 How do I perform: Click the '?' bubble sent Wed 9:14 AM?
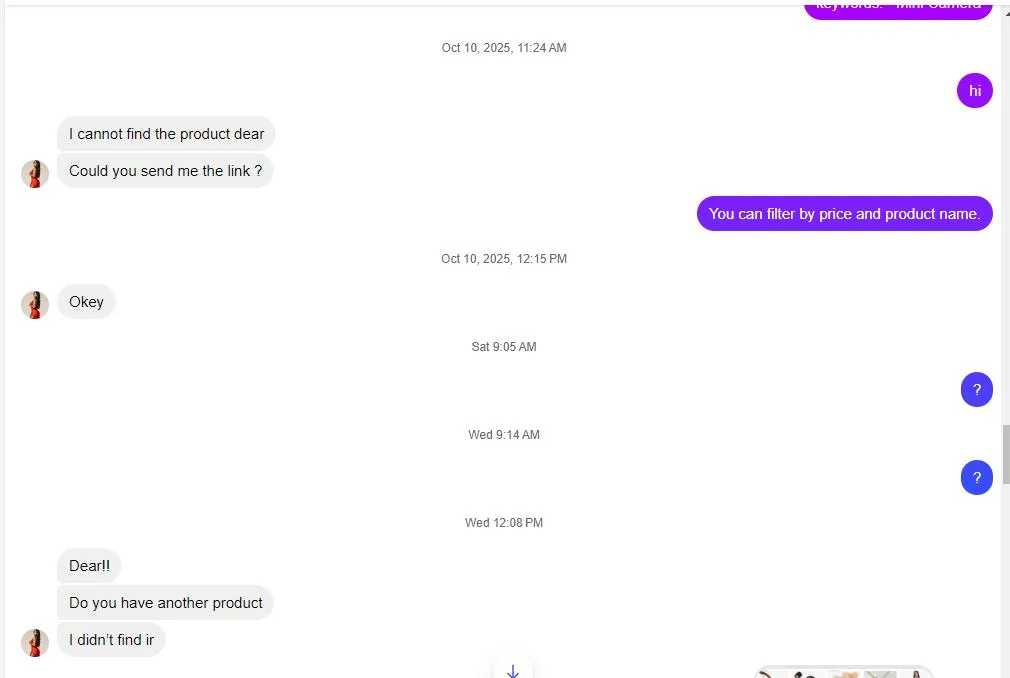tap(976, 478)
